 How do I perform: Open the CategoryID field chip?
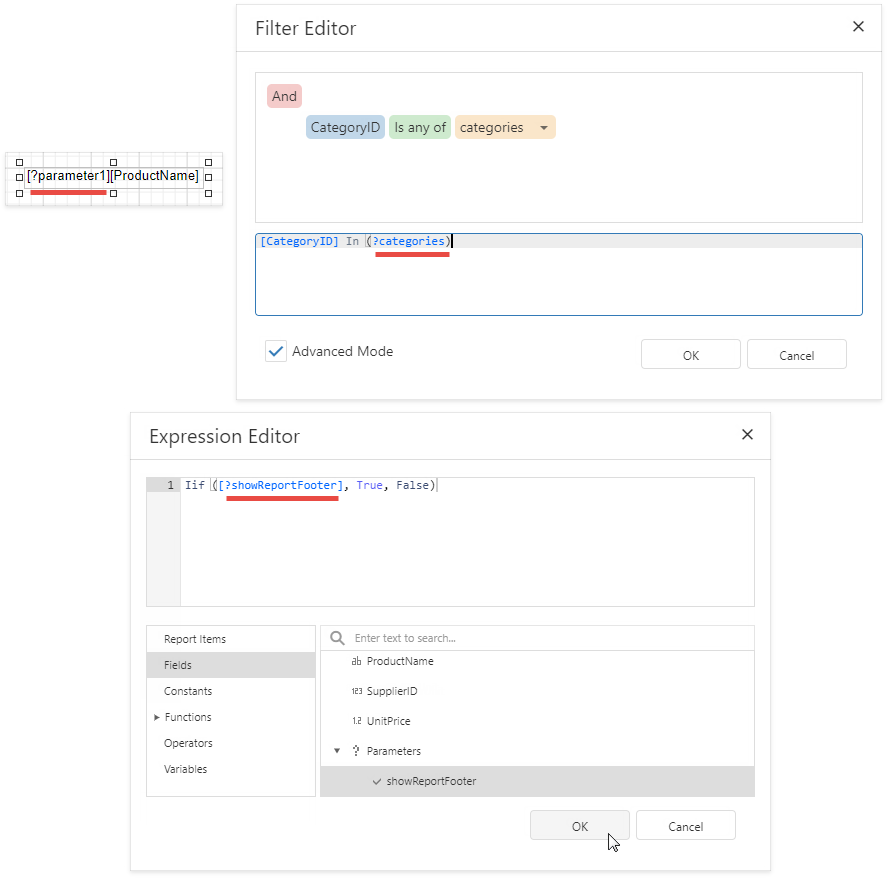(x=345, y=127)
